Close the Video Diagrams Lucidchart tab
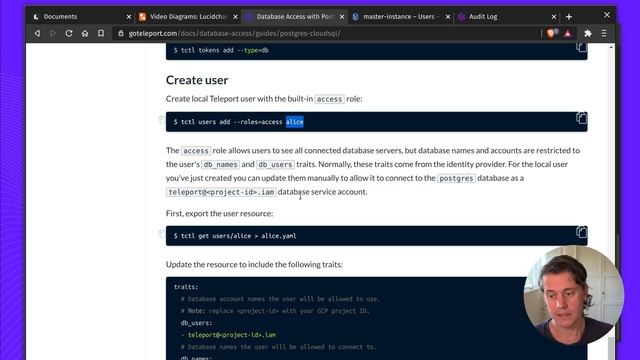This screenshot has height=360, width=640. click(235, 17)
